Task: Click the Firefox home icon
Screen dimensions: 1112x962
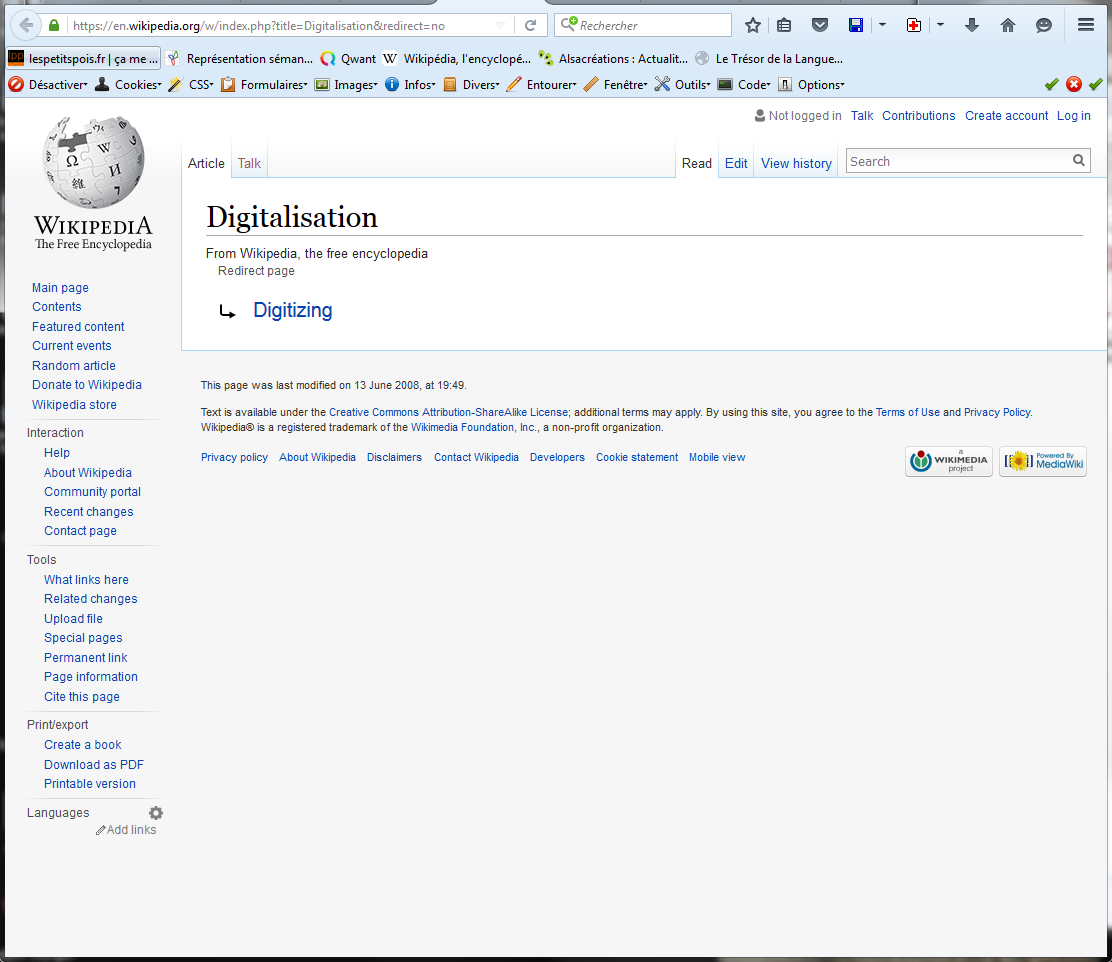Action: coord(1008,25)
